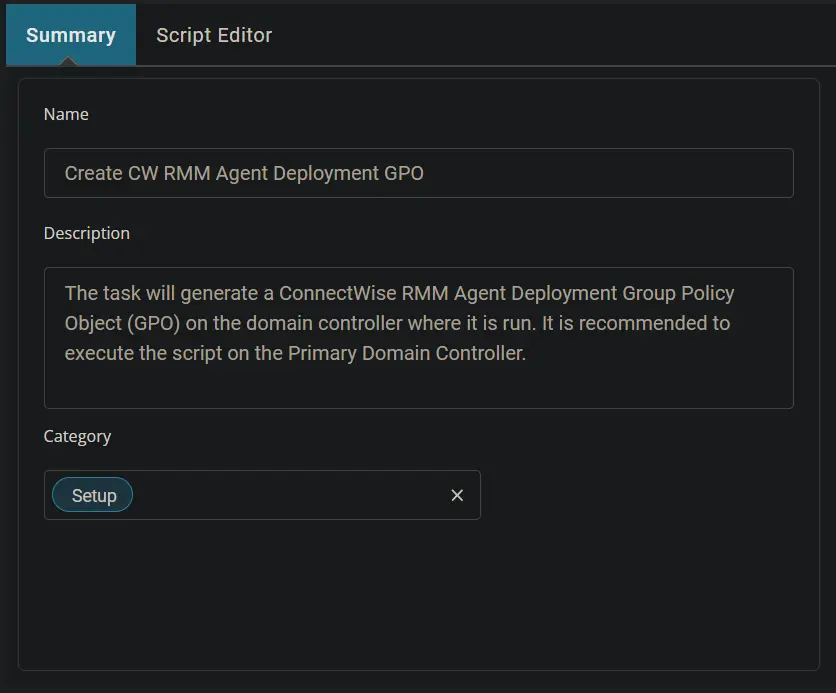Click the Setup category chip

click(x=93, y=495)
